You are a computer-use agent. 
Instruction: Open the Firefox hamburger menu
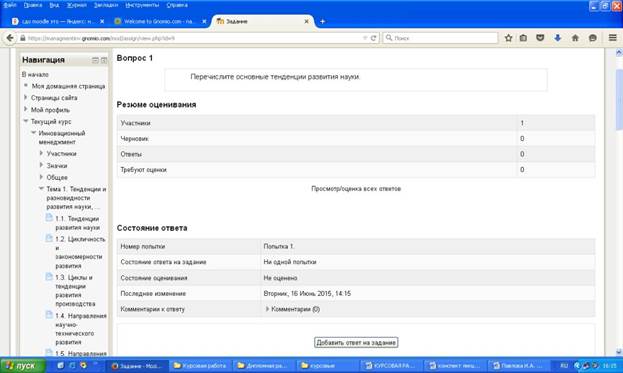[x=612, y=38]
